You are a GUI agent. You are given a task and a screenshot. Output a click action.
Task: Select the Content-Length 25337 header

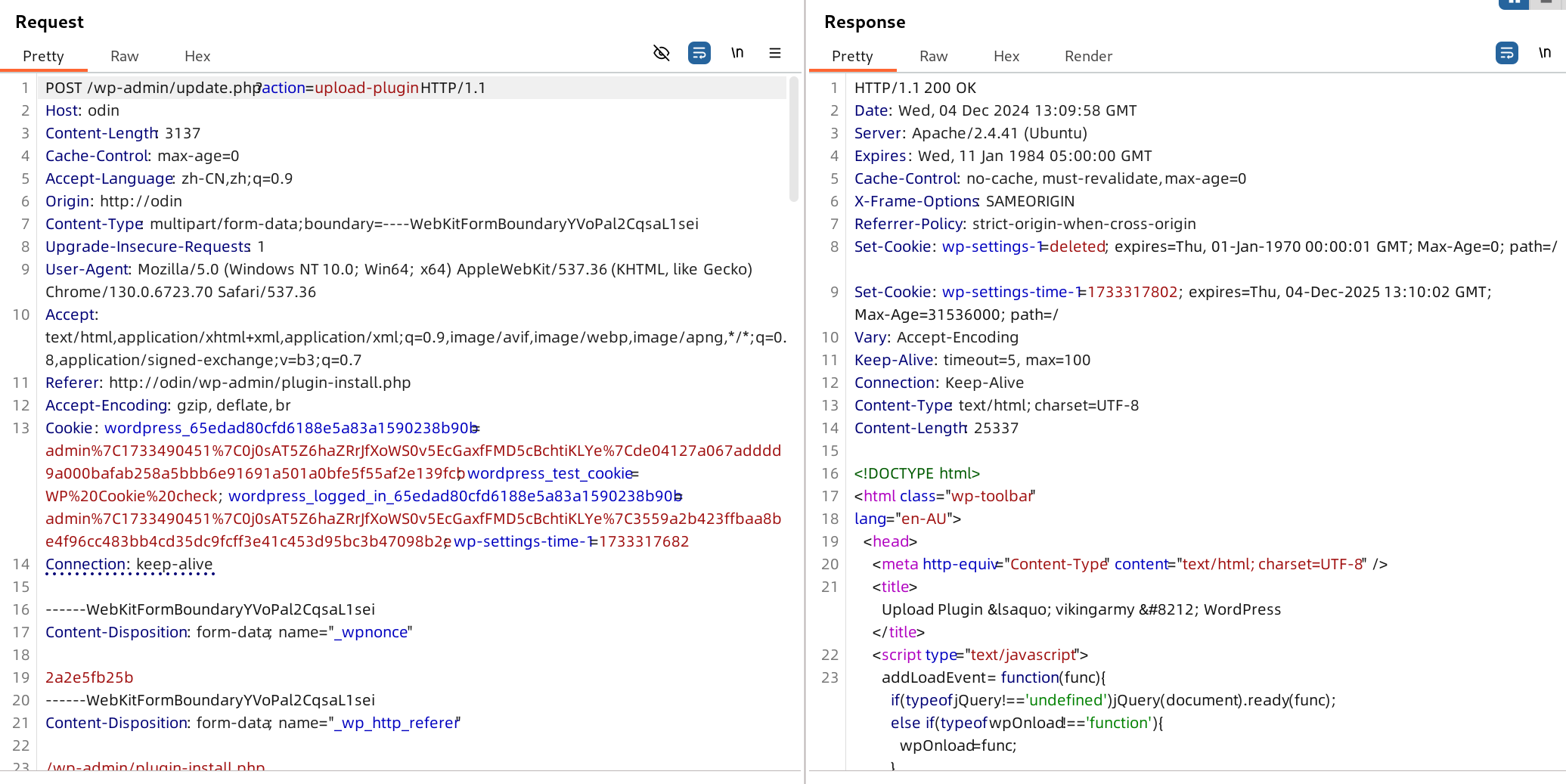point(936,428)
